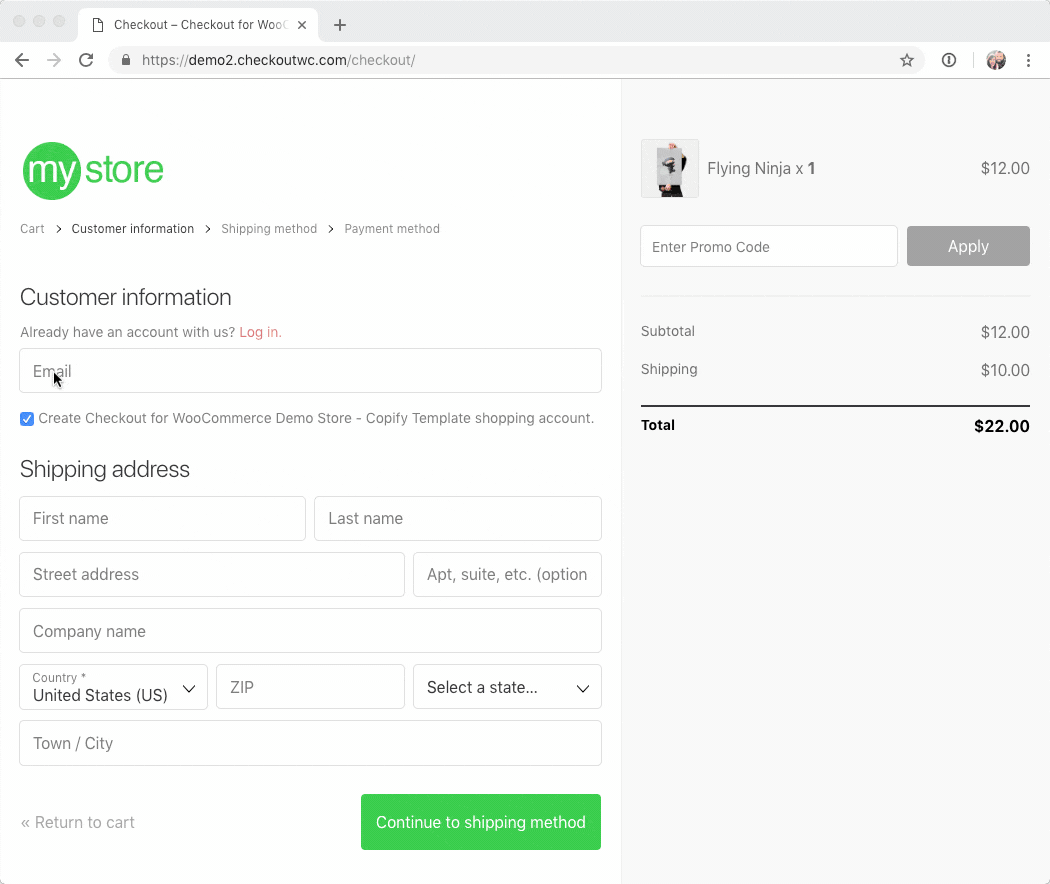Close the Checkout browser tab

click(x=302, y=25)
